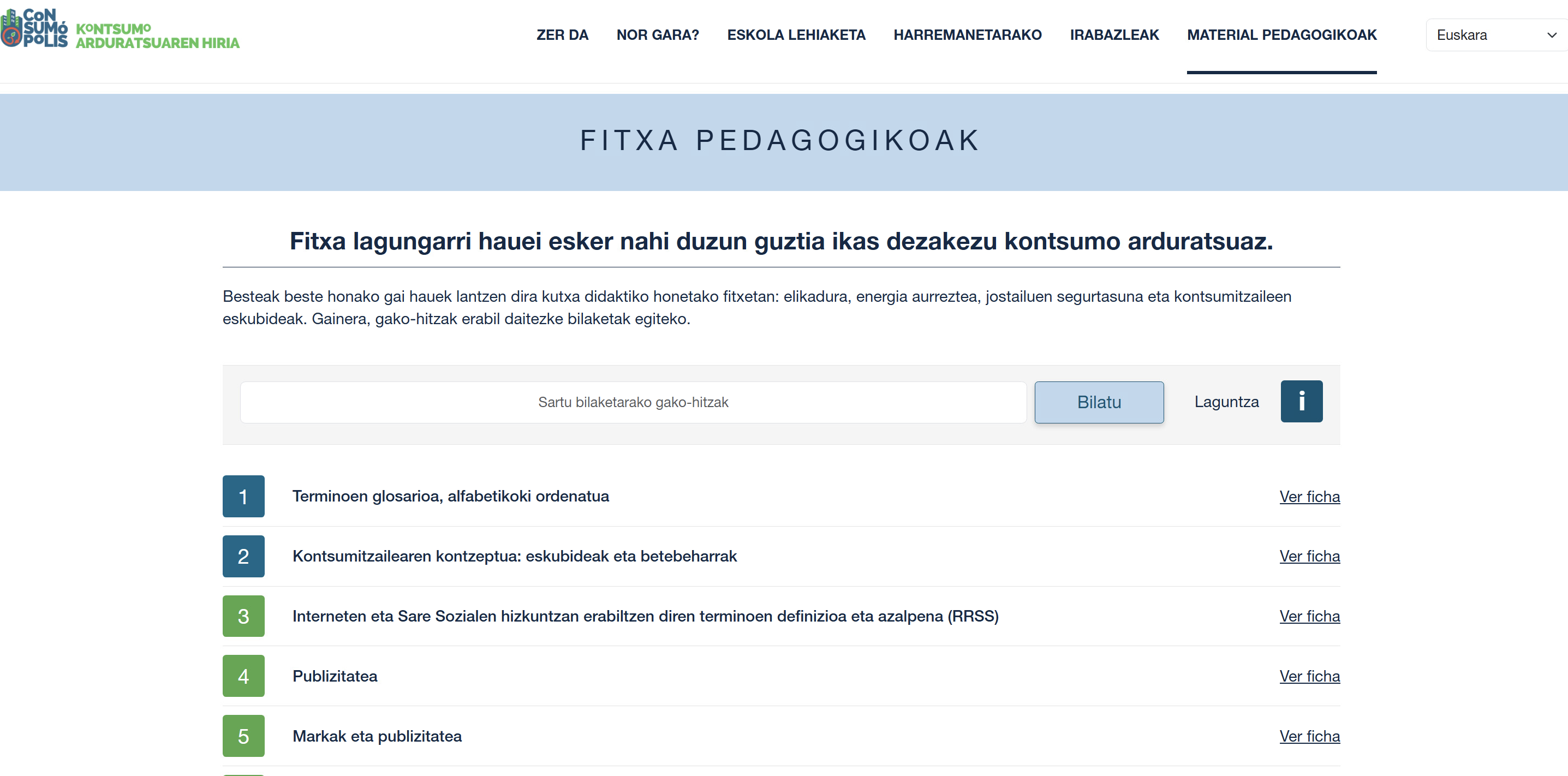1568x776 pixels.
Task: Click the Bilatu search button
Action: pos(1099,402)
